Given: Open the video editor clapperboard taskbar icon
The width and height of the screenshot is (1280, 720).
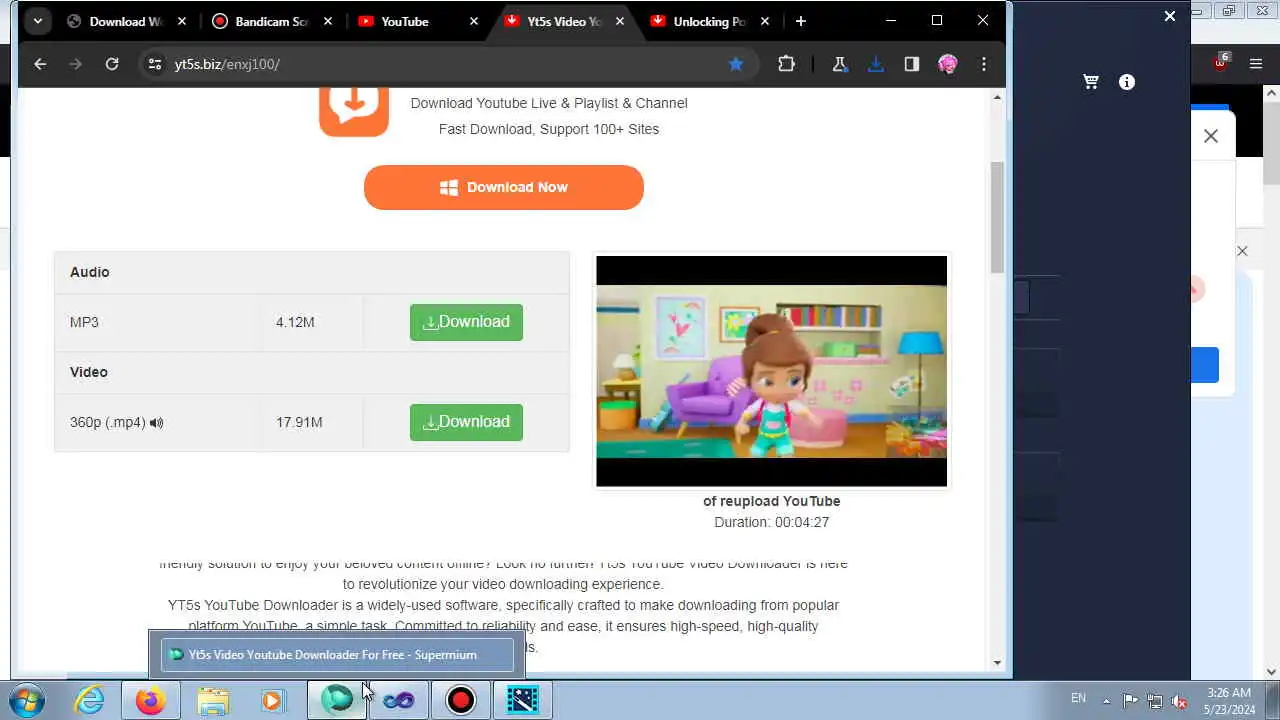Looking at the screenshot, I should click(523, 700).
